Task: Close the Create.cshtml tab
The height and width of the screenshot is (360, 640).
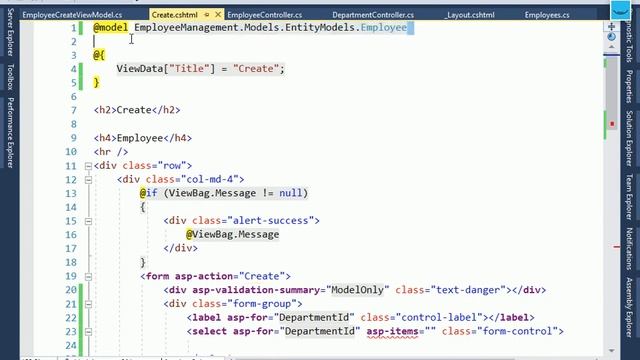Action: pos(218,15)
